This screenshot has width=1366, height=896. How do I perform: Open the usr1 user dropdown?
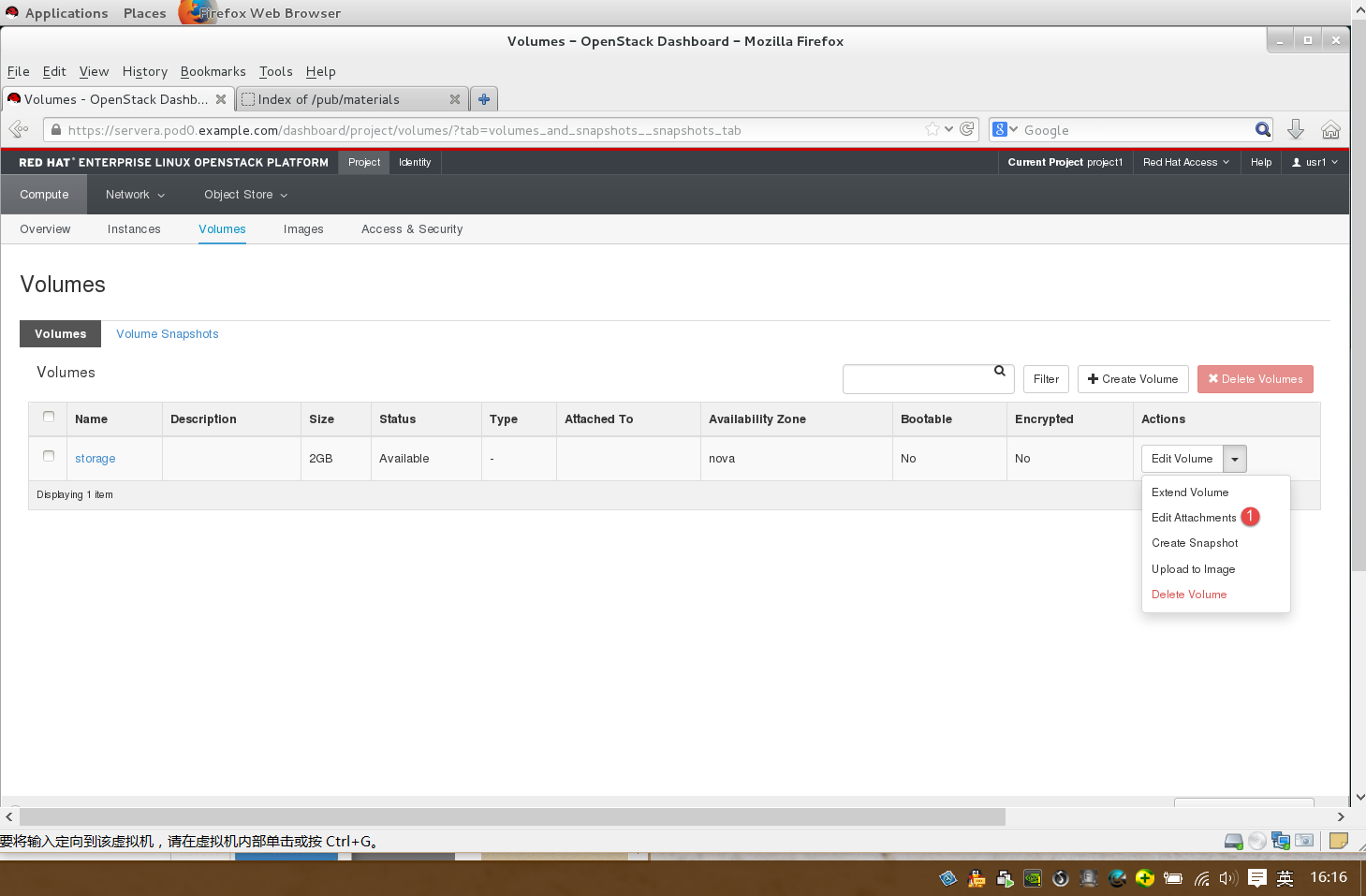pos(1315,162)
